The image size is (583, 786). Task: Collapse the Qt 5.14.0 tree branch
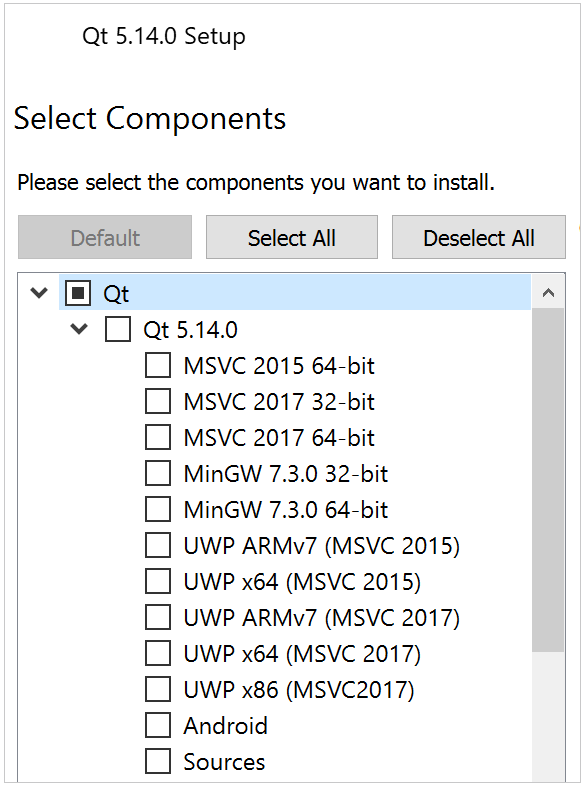click(79, 329)
